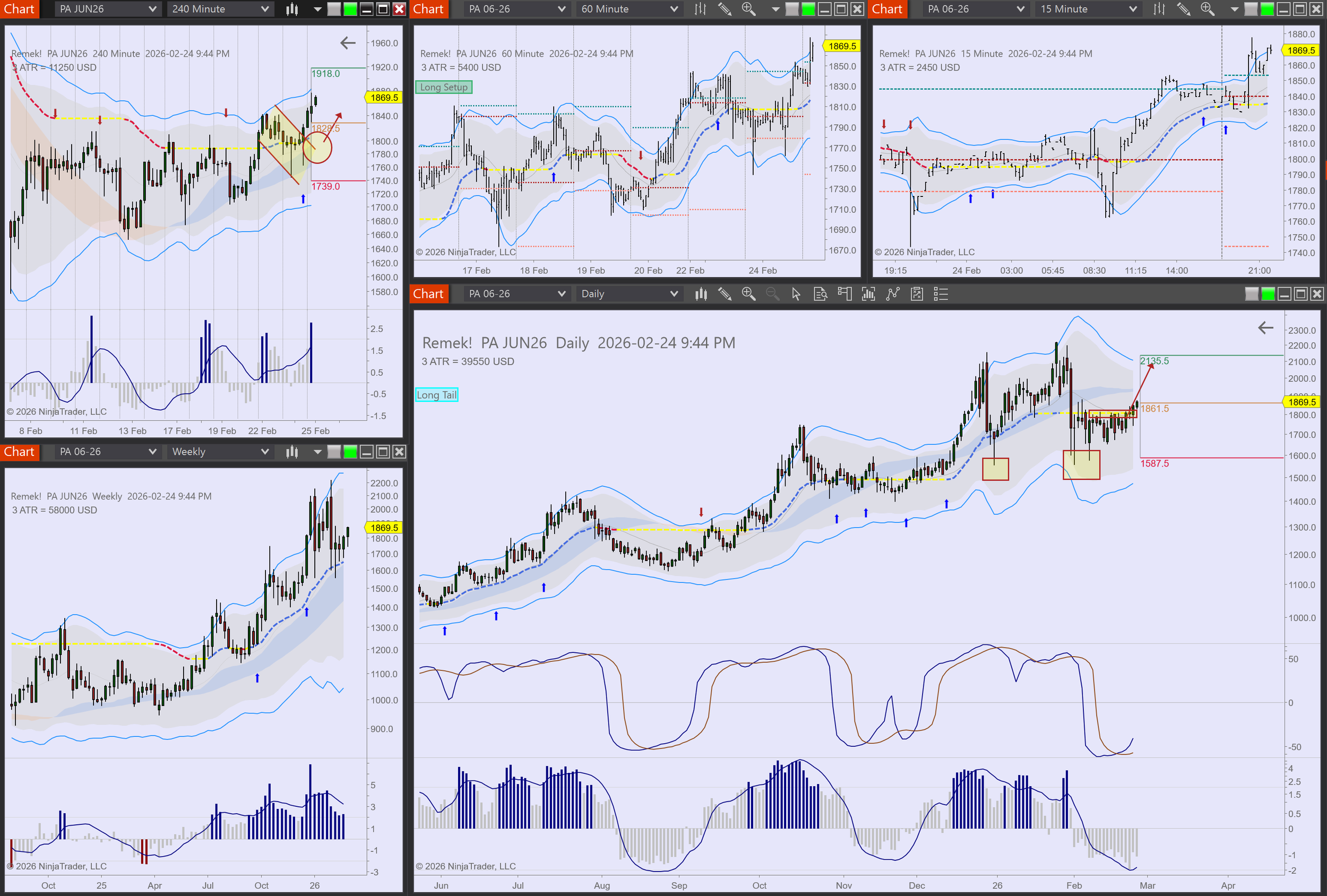Toggle green link button on 60 Minute chart
The width and height of the screenshot is (1327, 896).
[808, 9]
